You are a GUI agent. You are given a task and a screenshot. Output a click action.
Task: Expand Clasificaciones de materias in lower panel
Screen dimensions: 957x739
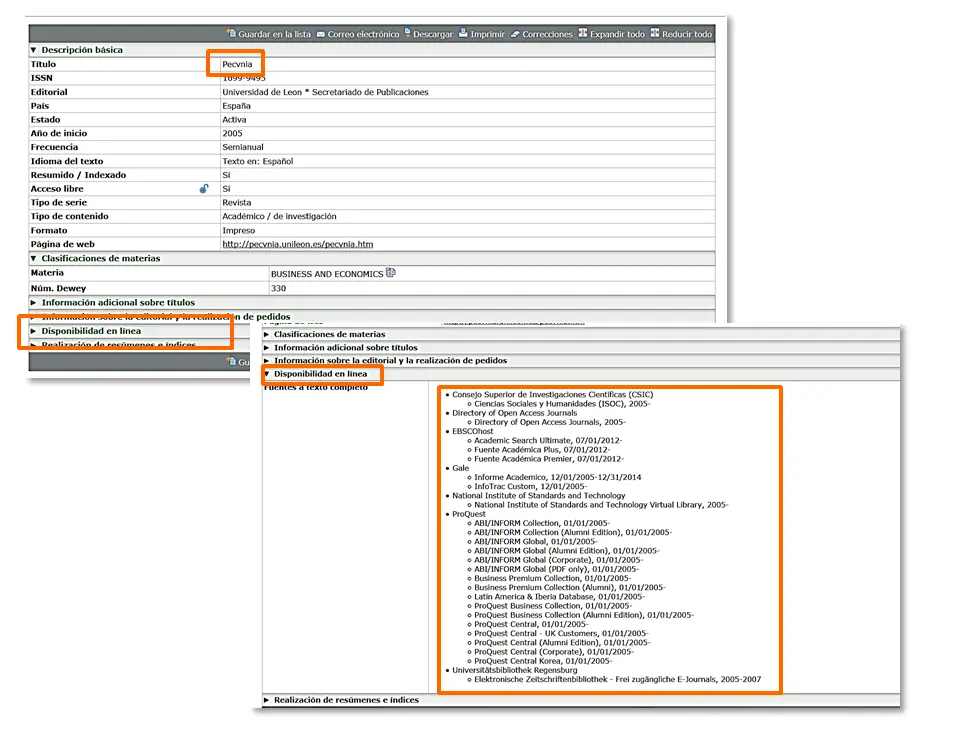(267, 334)
